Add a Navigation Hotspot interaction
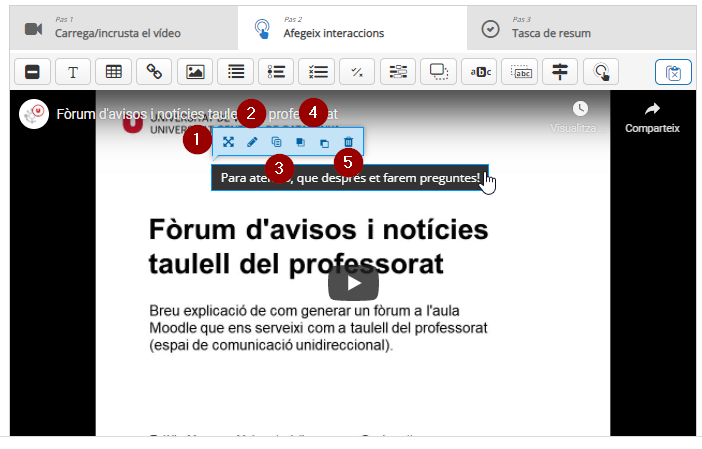The width and height of the screenshot is (702, 449). pyautogui.click(x=601, y=72)
